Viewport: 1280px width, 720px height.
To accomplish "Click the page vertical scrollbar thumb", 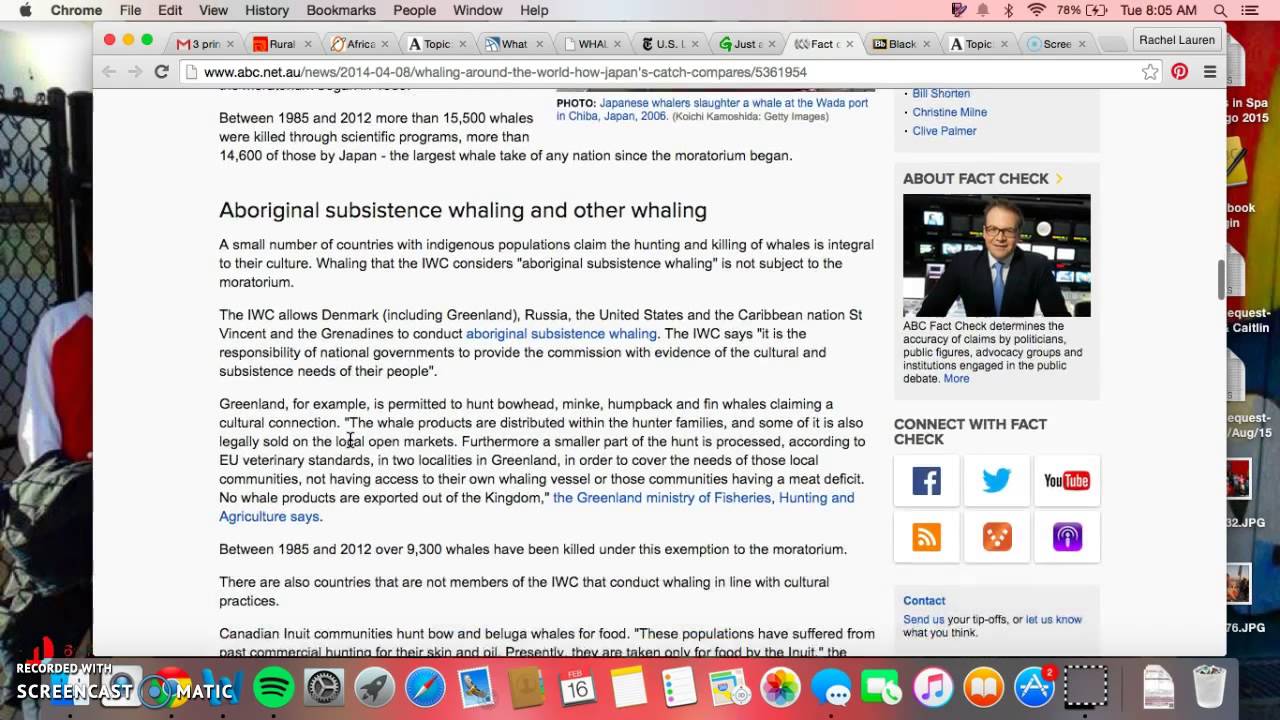I will click(x=1220, y=279).
